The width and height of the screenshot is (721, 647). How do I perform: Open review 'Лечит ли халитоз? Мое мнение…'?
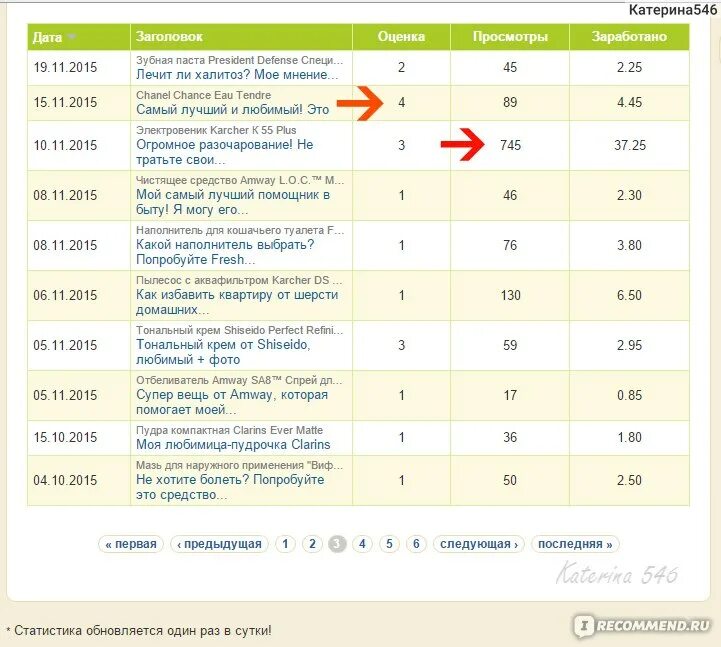(237, 74)
